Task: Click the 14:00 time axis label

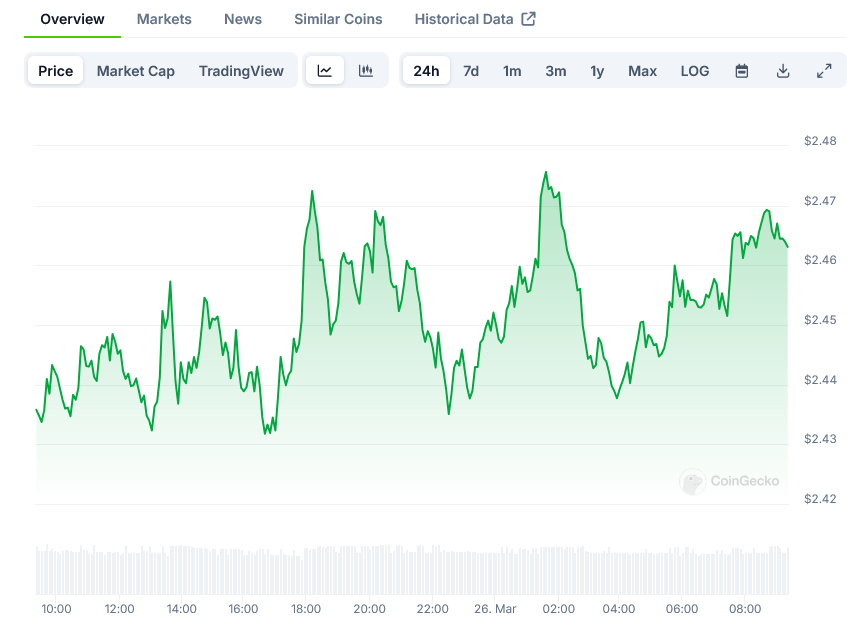Action: coord(182,609)
